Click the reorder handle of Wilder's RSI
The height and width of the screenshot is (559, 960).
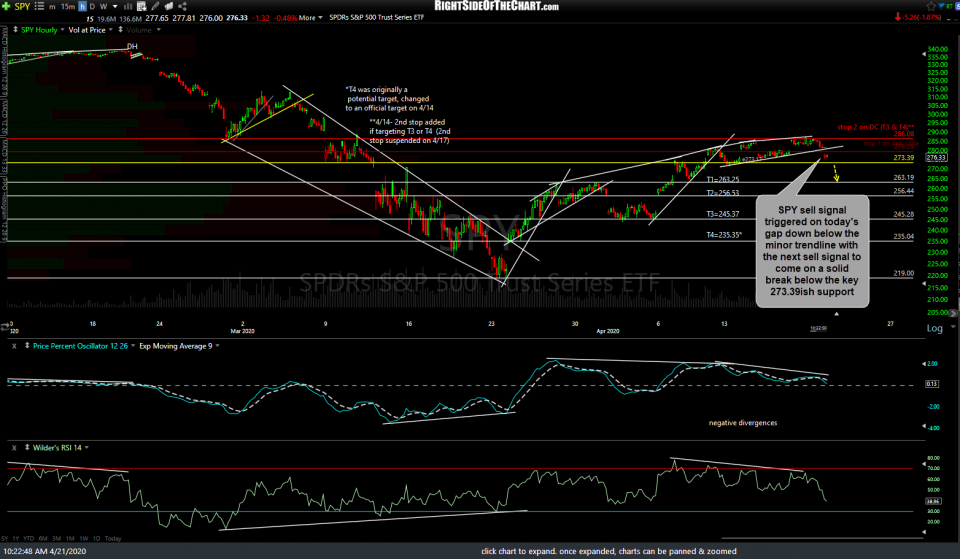[27, 448]
